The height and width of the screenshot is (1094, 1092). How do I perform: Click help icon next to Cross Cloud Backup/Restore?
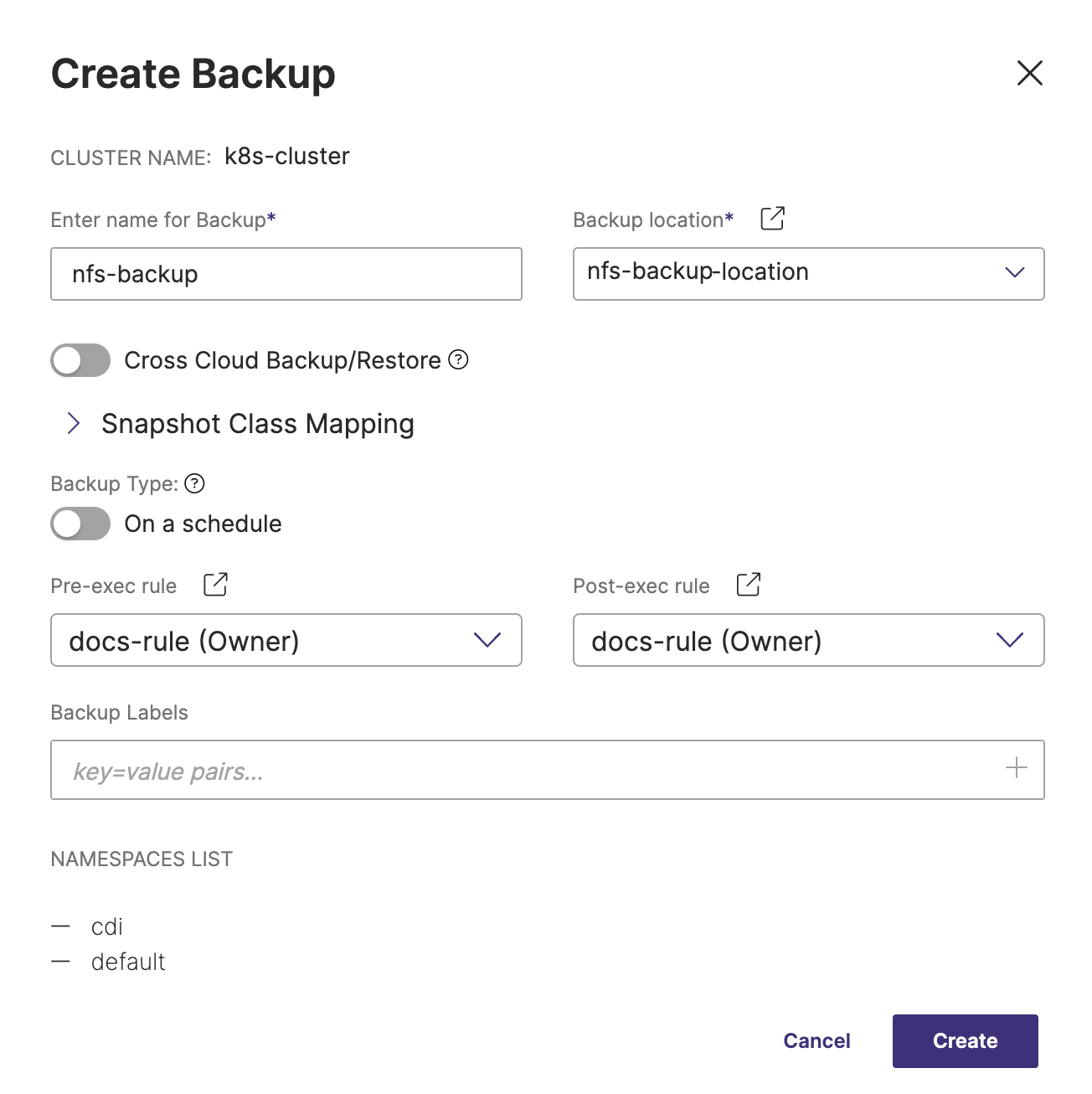click(x=458, y=359)
